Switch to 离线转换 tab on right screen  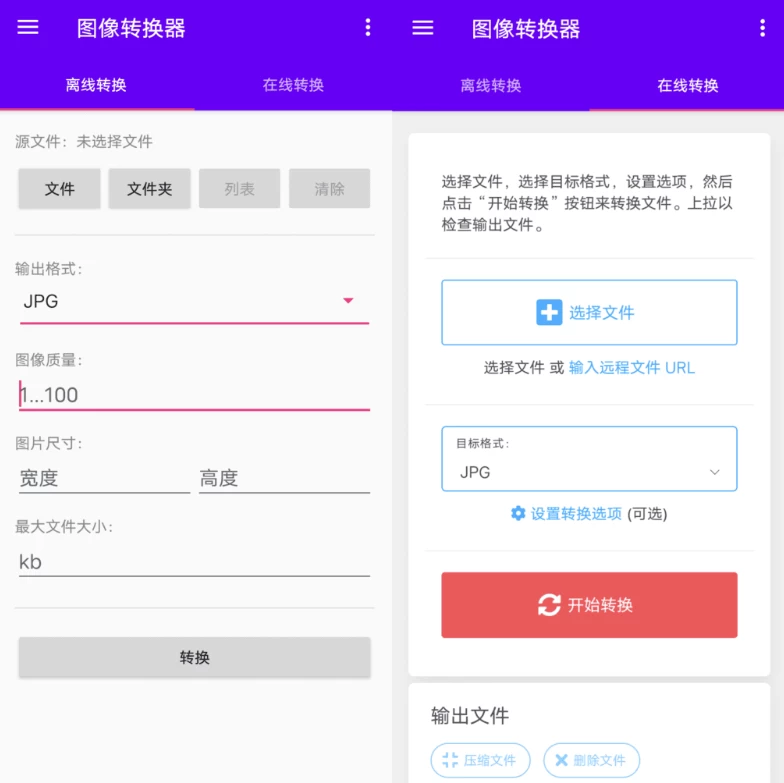click(490, 85)
